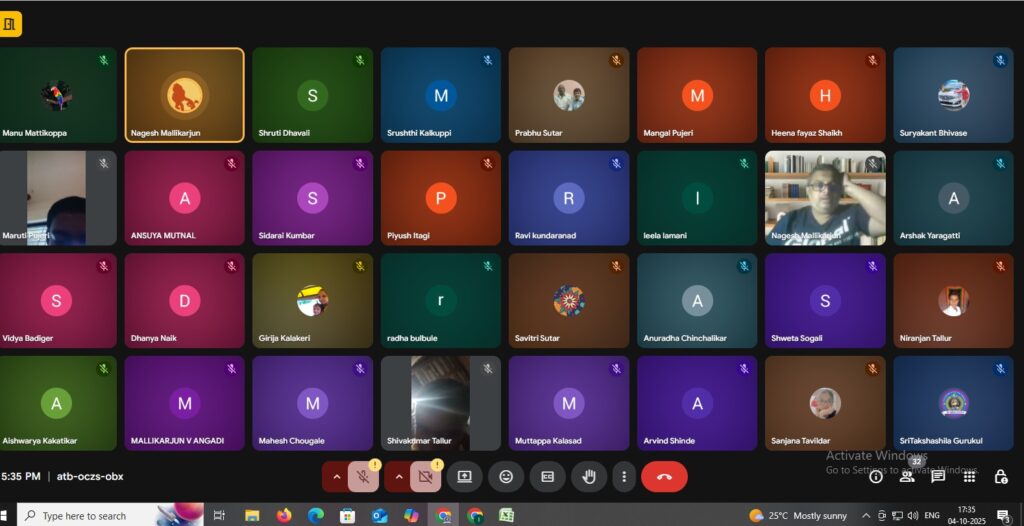Open the activities grid icon
The height and width of the screenshot is (526, 1024).
click(x=969, y=477)
